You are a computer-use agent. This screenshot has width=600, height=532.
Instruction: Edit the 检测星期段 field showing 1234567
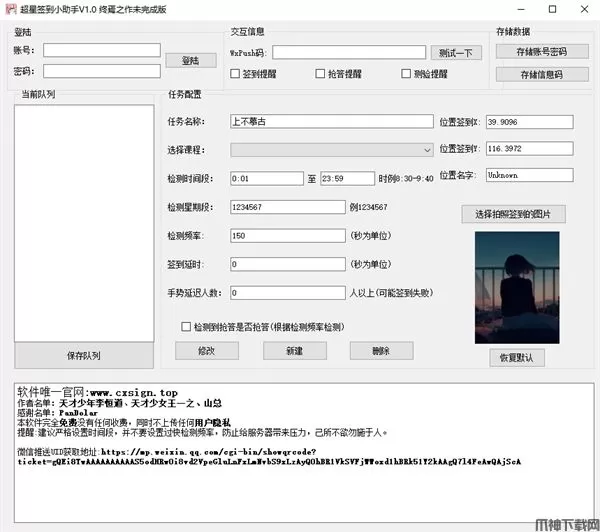[288, 207]
